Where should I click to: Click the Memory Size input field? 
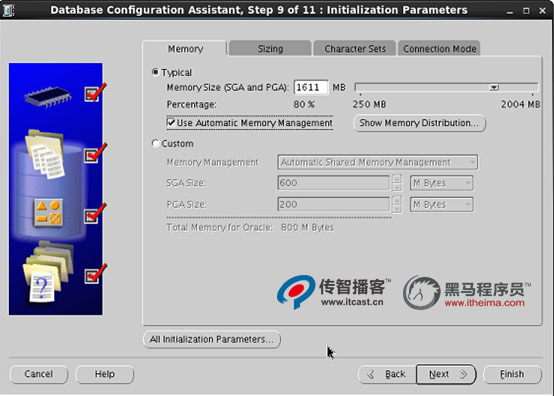(x=311, y=87)
